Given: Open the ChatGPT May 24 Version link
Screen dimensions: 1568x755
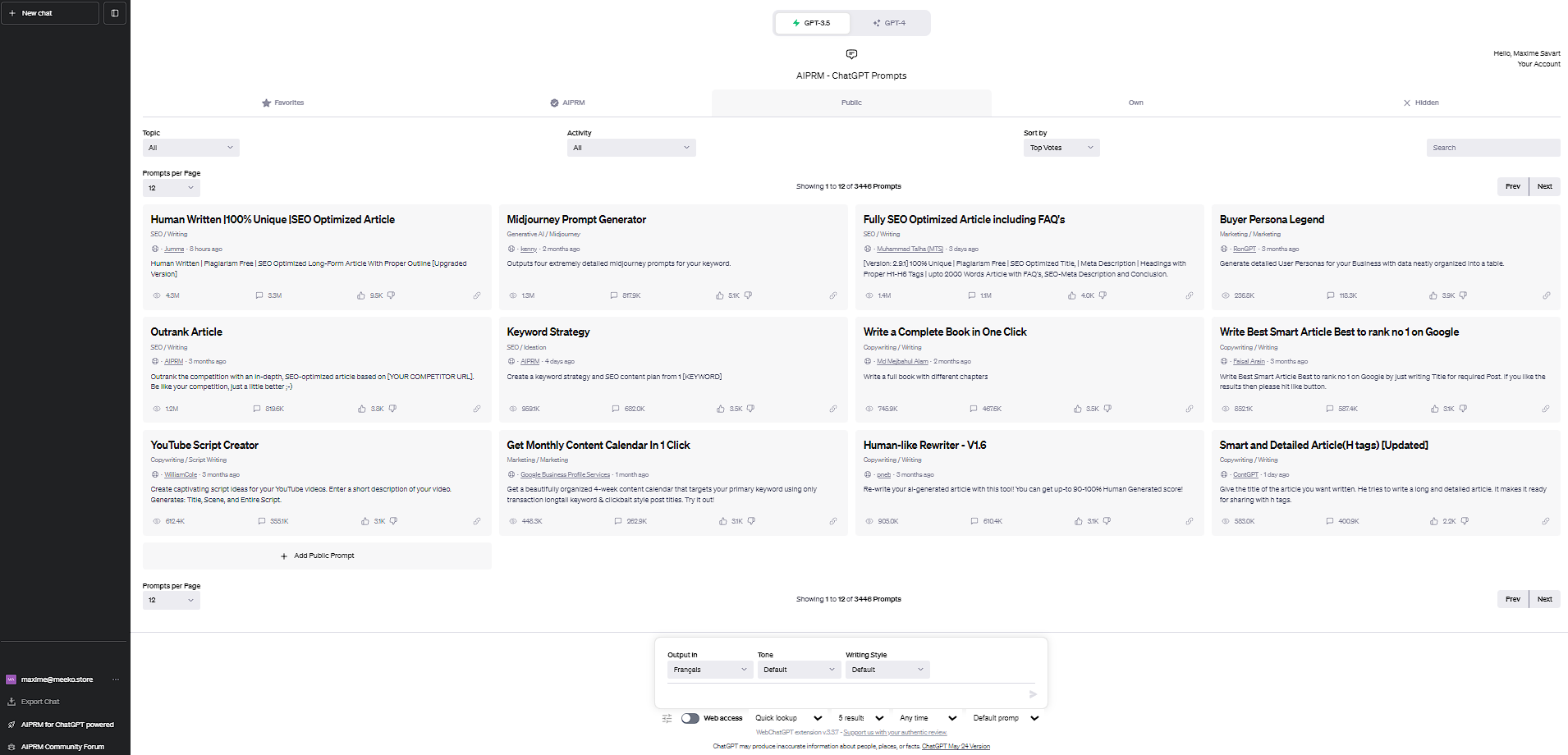Looking at the screenshot, I should [956, 746].
